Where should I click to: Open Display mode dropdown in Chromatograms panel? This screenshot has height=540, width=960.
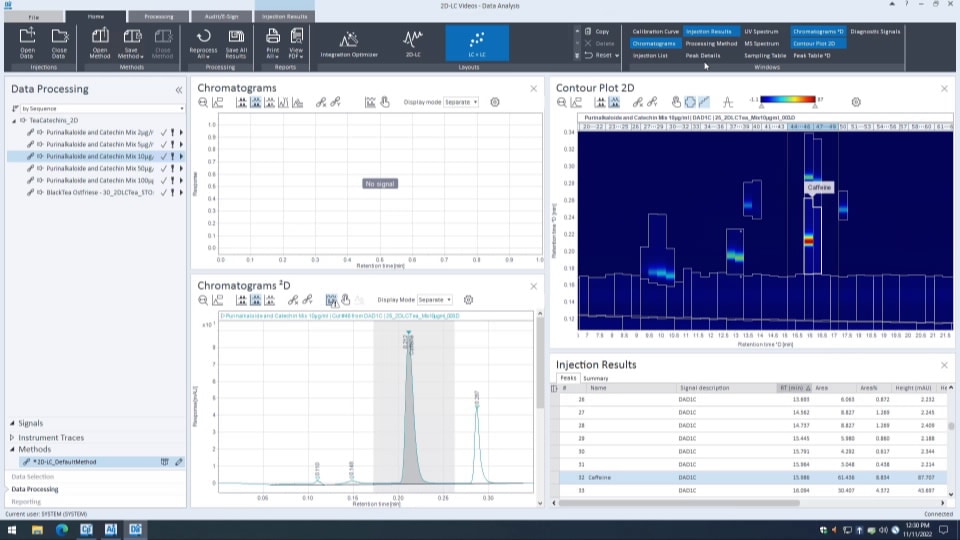point(460,102)
